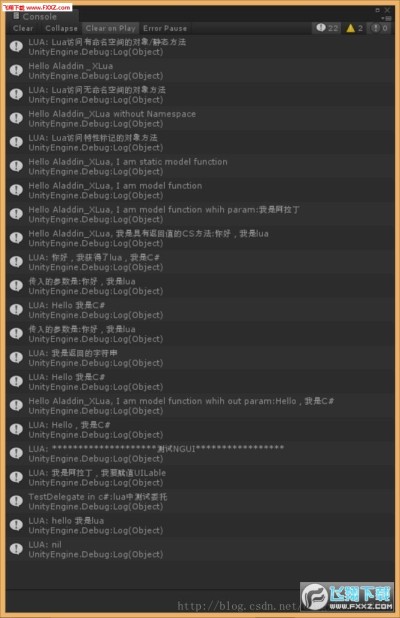Click icon of 'without Namespace' log entry
Viewport: 400px width, 618px height.
(16, 118)
